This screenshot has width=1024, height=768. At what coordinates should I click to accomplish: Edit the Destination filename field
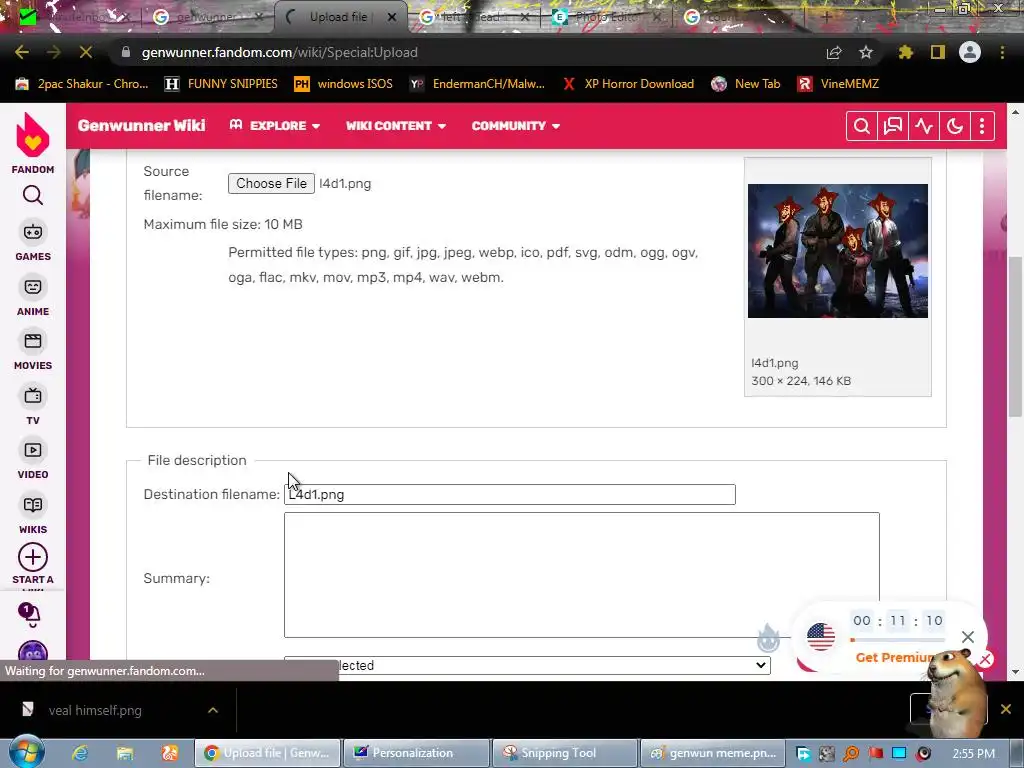point(509,494)
